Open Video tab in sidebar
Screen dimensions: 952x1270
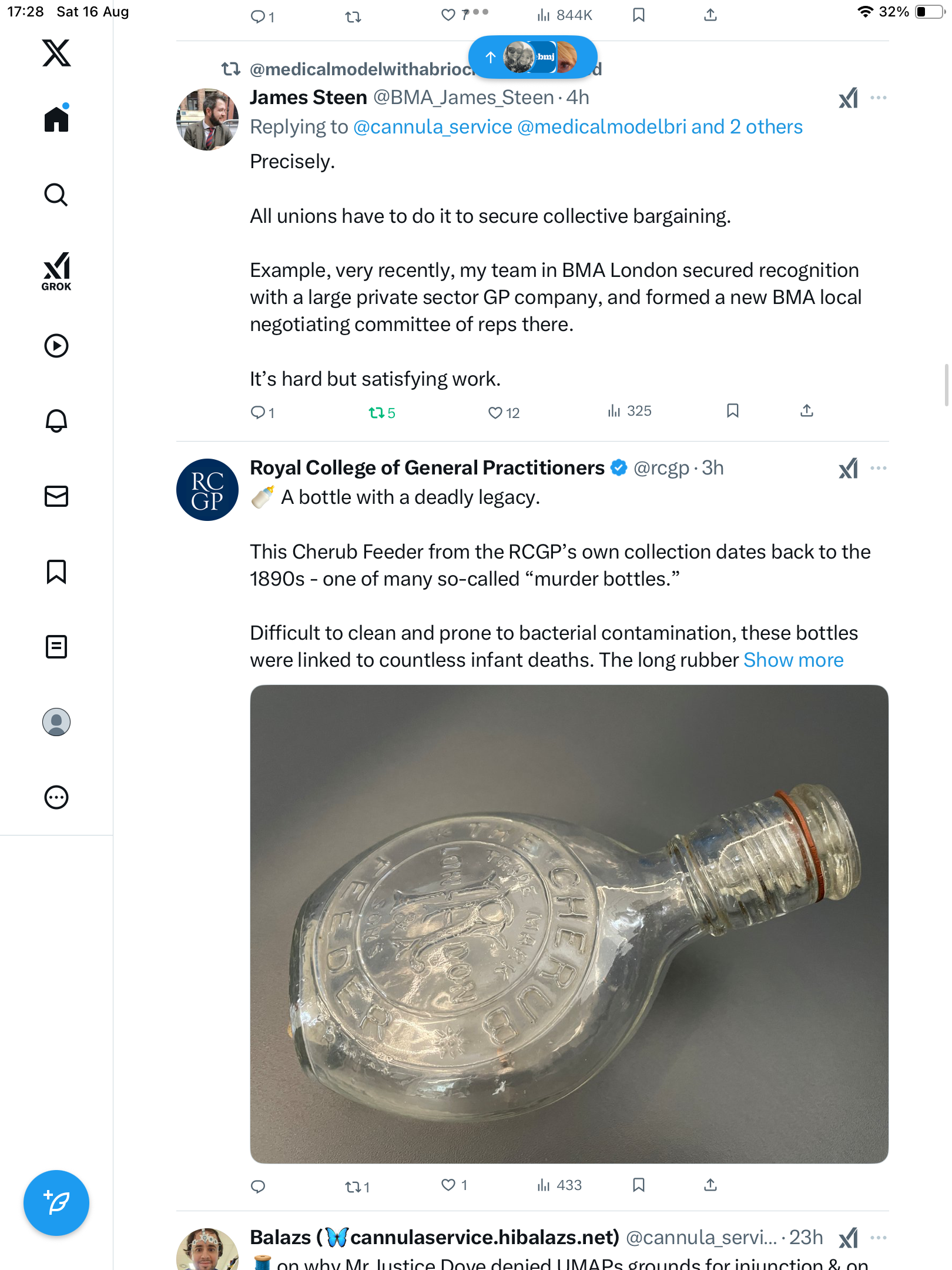click(56, 346)
